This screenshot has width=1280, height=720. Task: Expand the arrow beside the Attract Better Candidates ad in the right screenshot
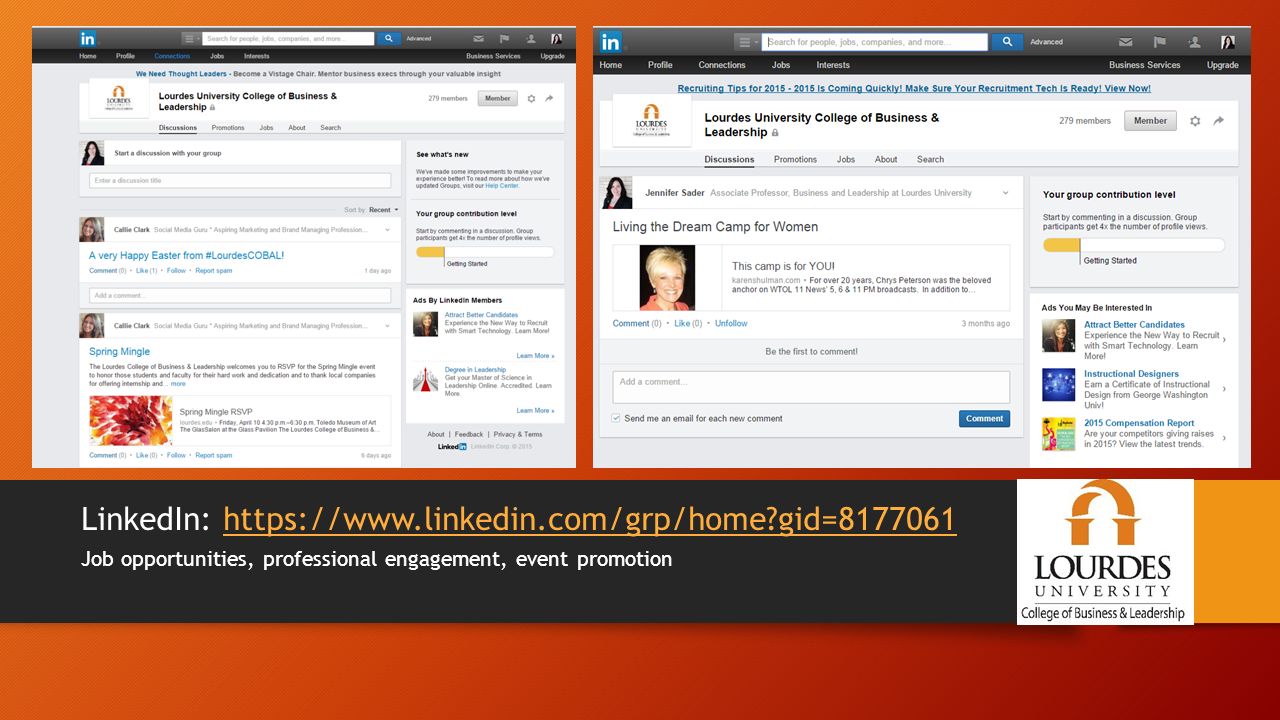1224,340
